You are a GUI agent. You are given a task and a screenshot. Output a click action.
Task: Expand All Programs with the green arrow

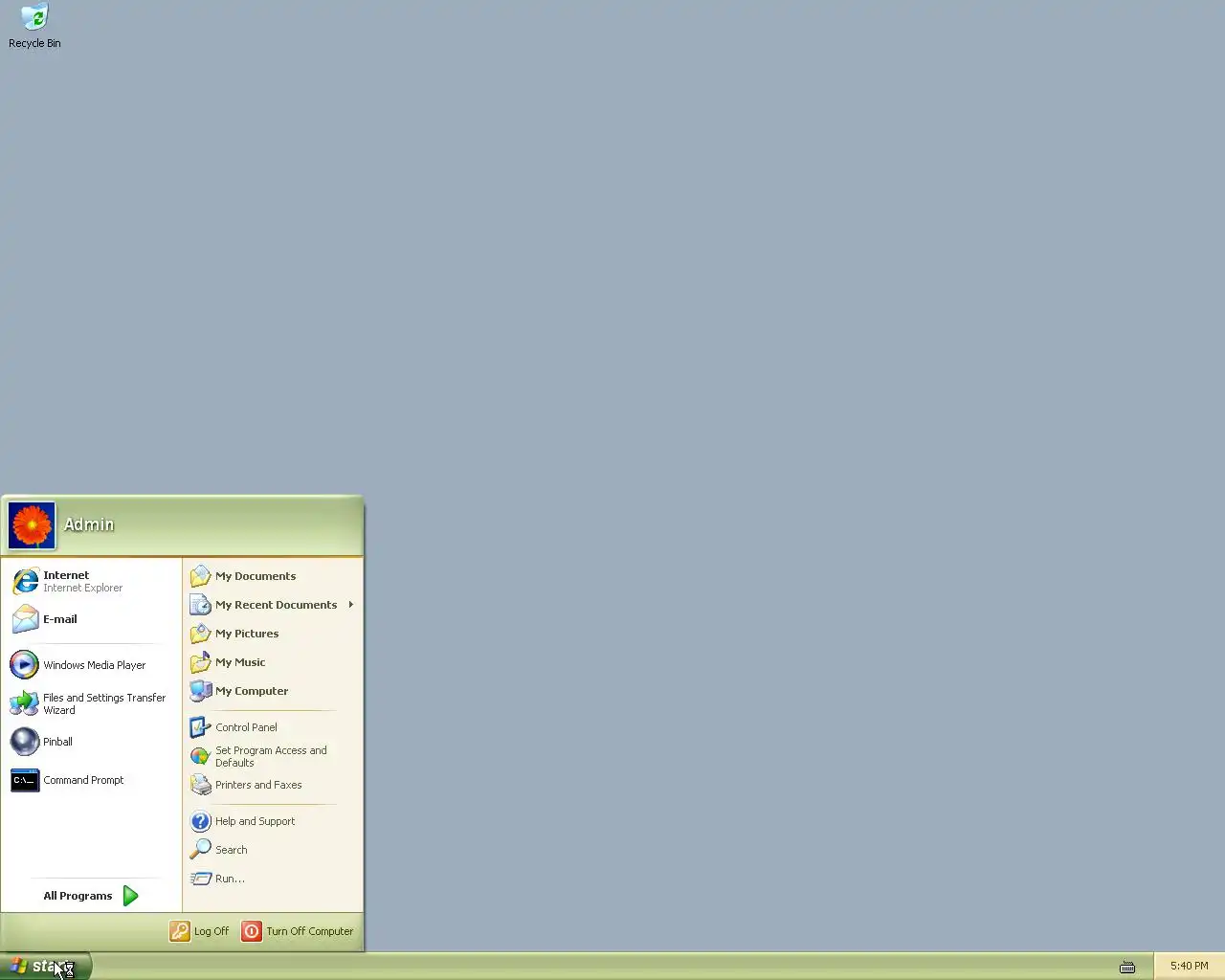[131, 896]
